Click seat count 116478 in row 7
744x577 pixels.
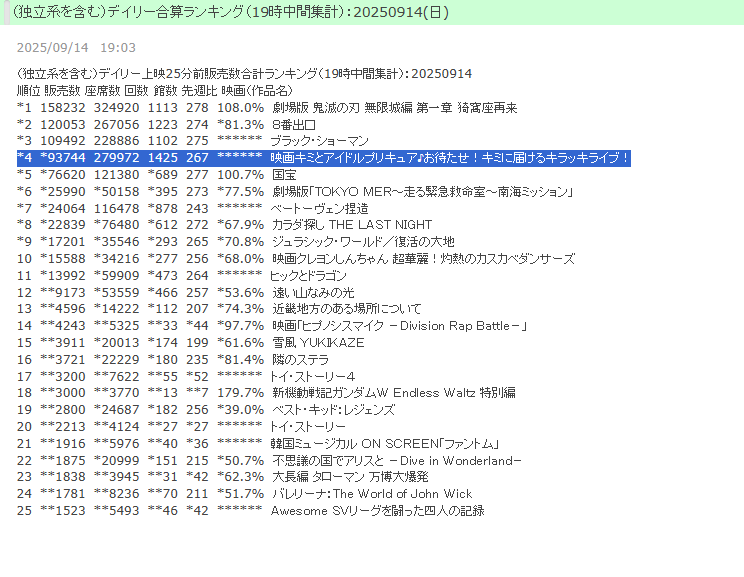pyautogui.click(x=116, y=208)
